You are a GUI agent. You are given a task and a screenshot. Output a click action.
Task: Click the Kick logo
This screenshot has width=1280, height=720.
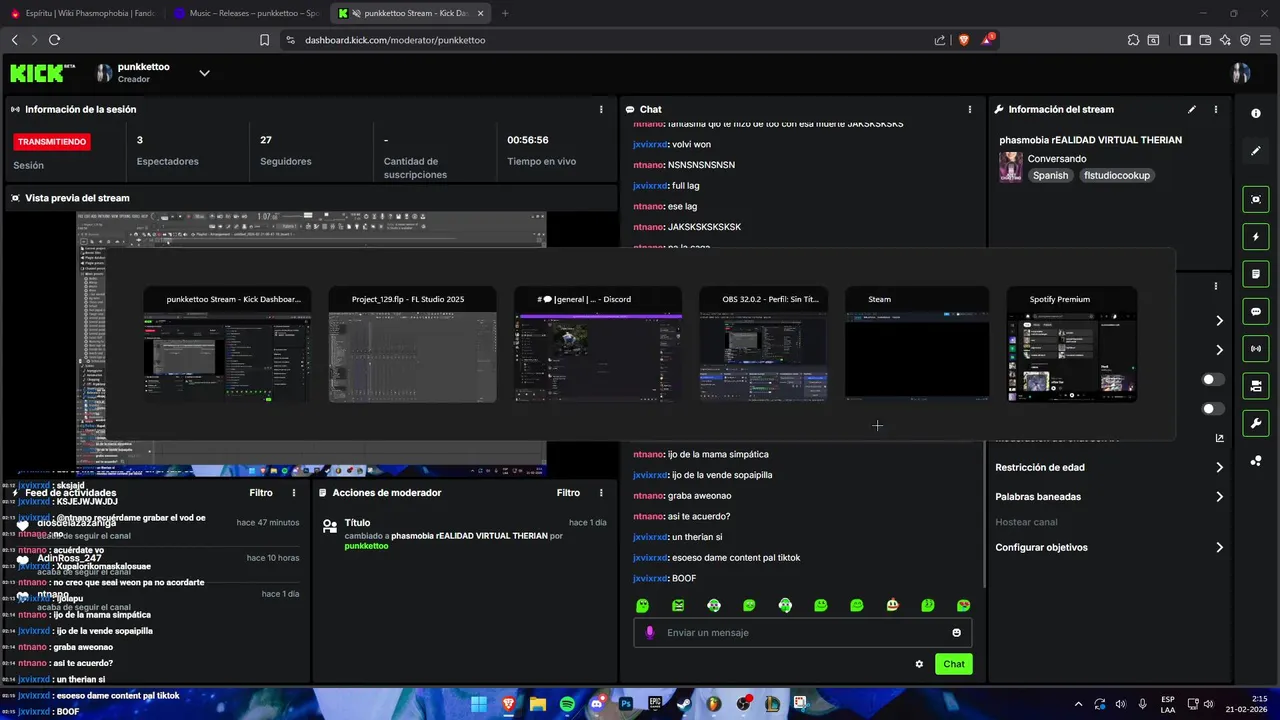[42, 73]
